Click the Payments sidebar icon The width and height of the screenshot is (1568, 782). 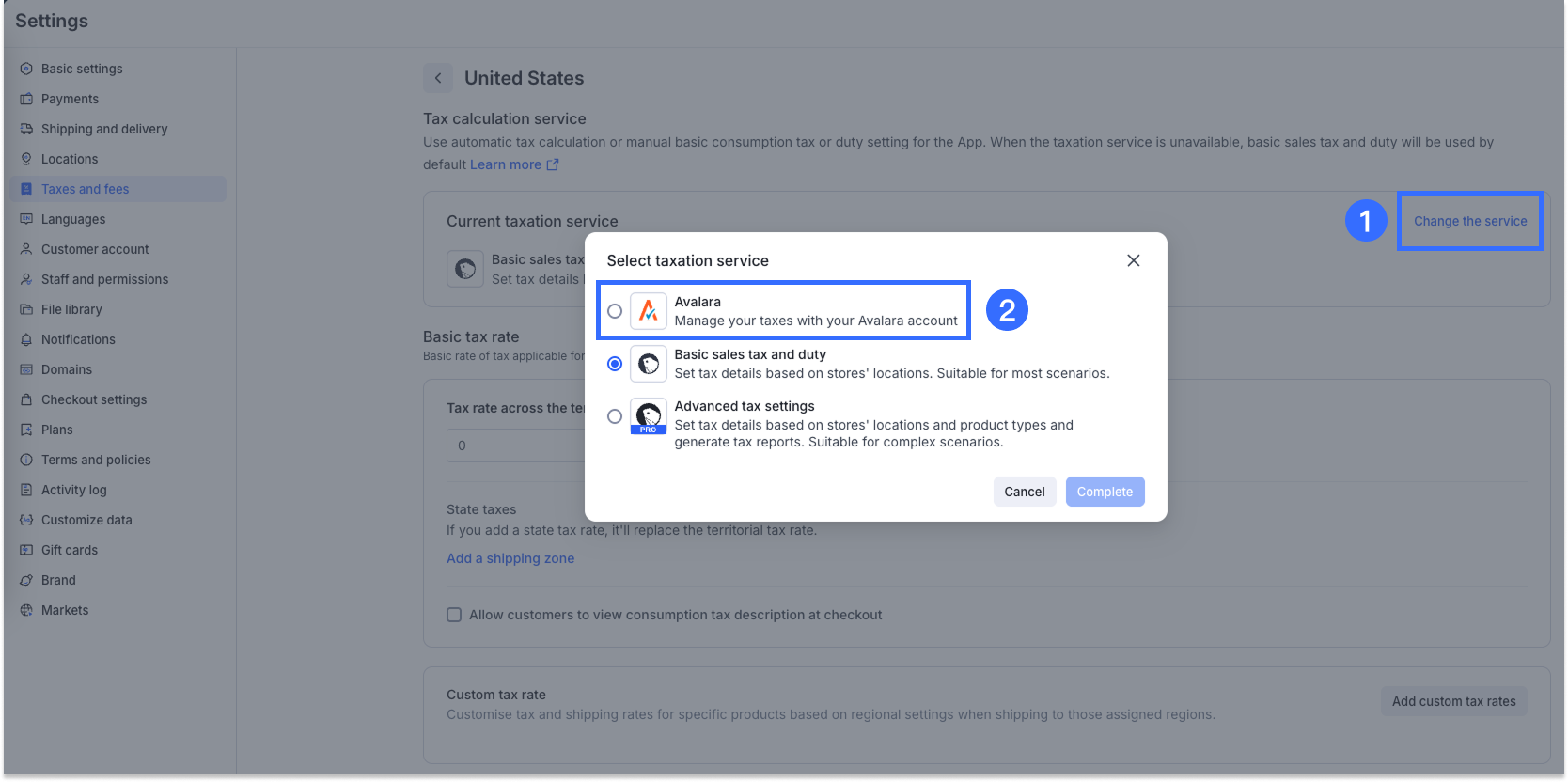(x=26, y=99)
